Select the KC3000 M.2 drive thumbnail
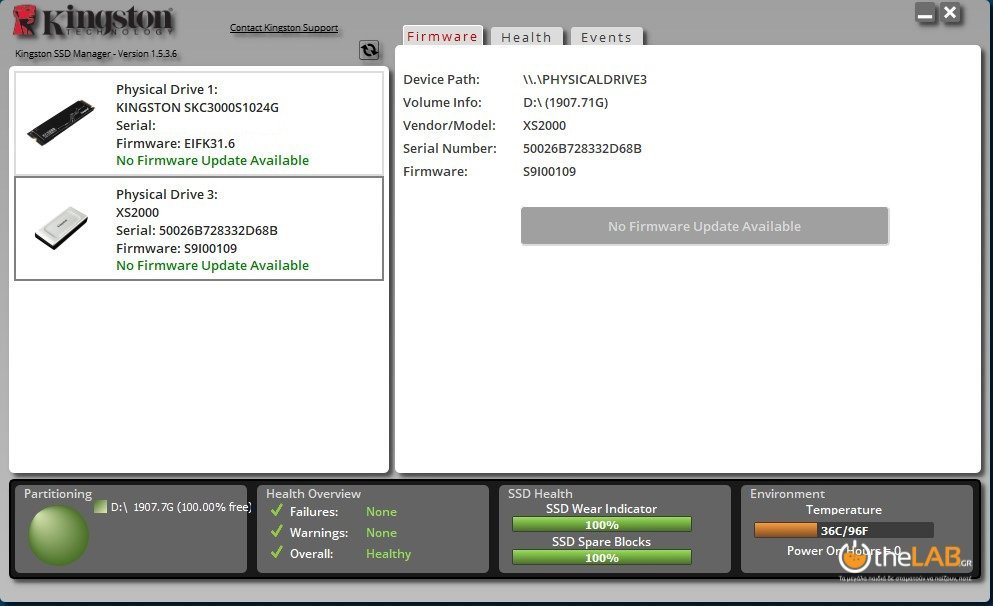 (x=61, y=122)
